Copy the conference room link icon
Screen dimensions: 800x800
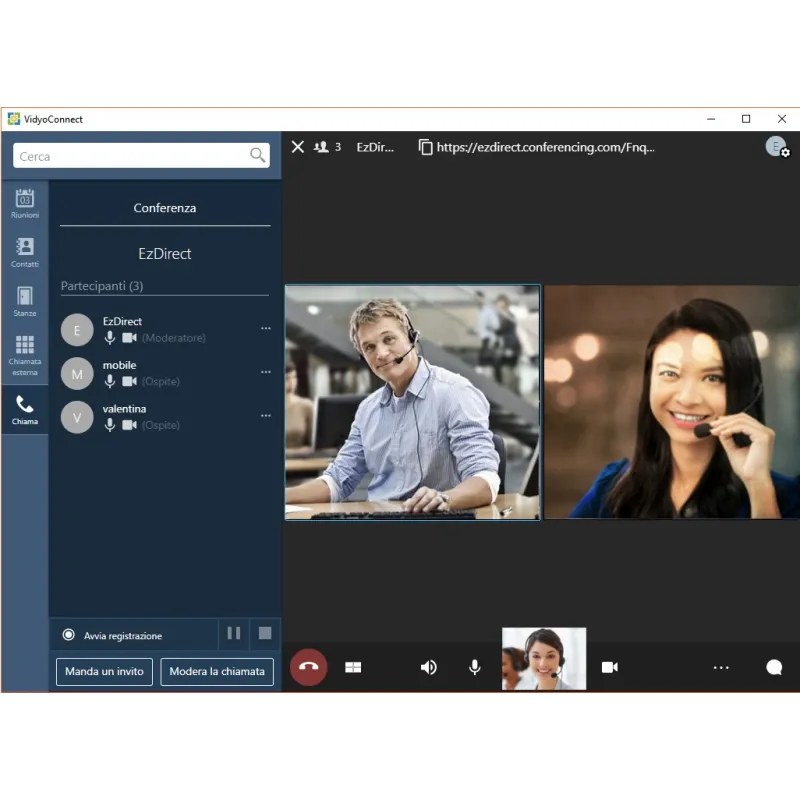pyautogui.click(x=425, y=147)
